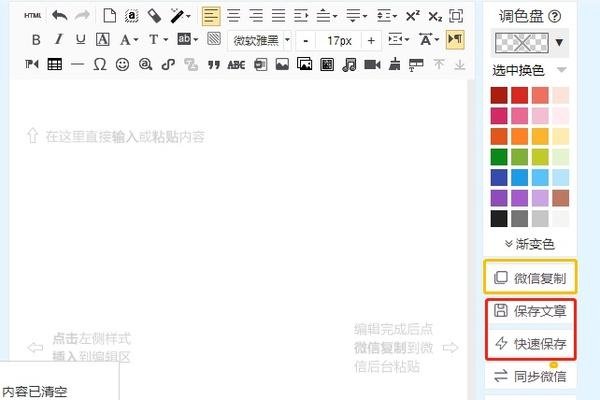600x400 pixels.
Task: Open the HTML source view
Action: (33, 16)
